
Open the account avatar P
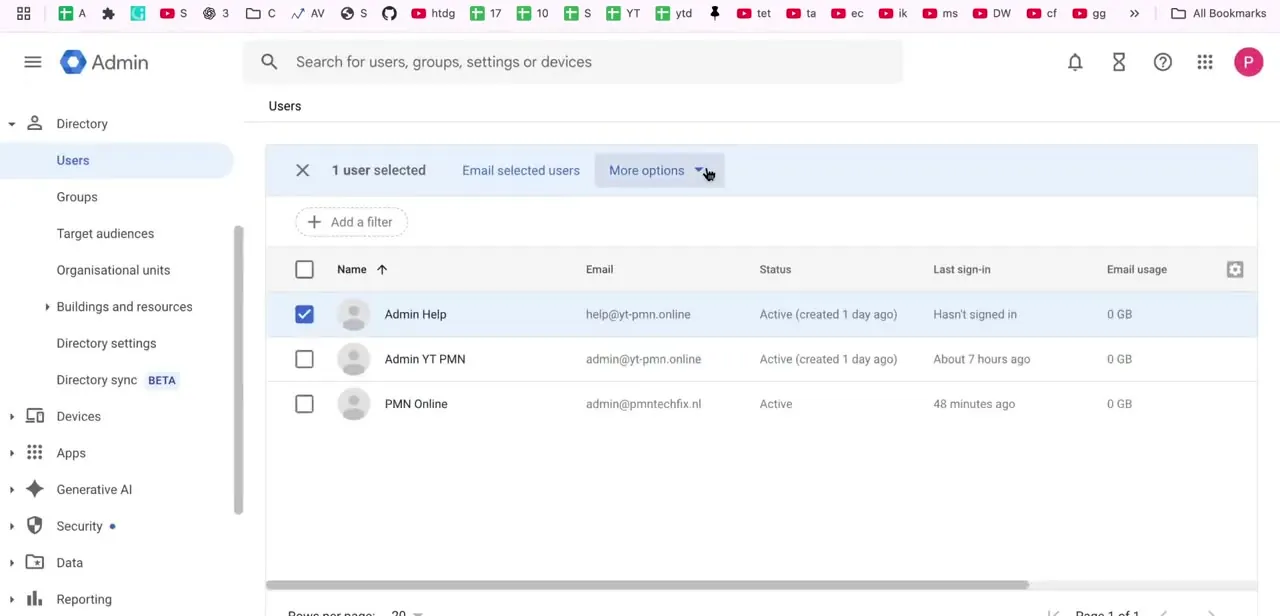(1248, 62)
